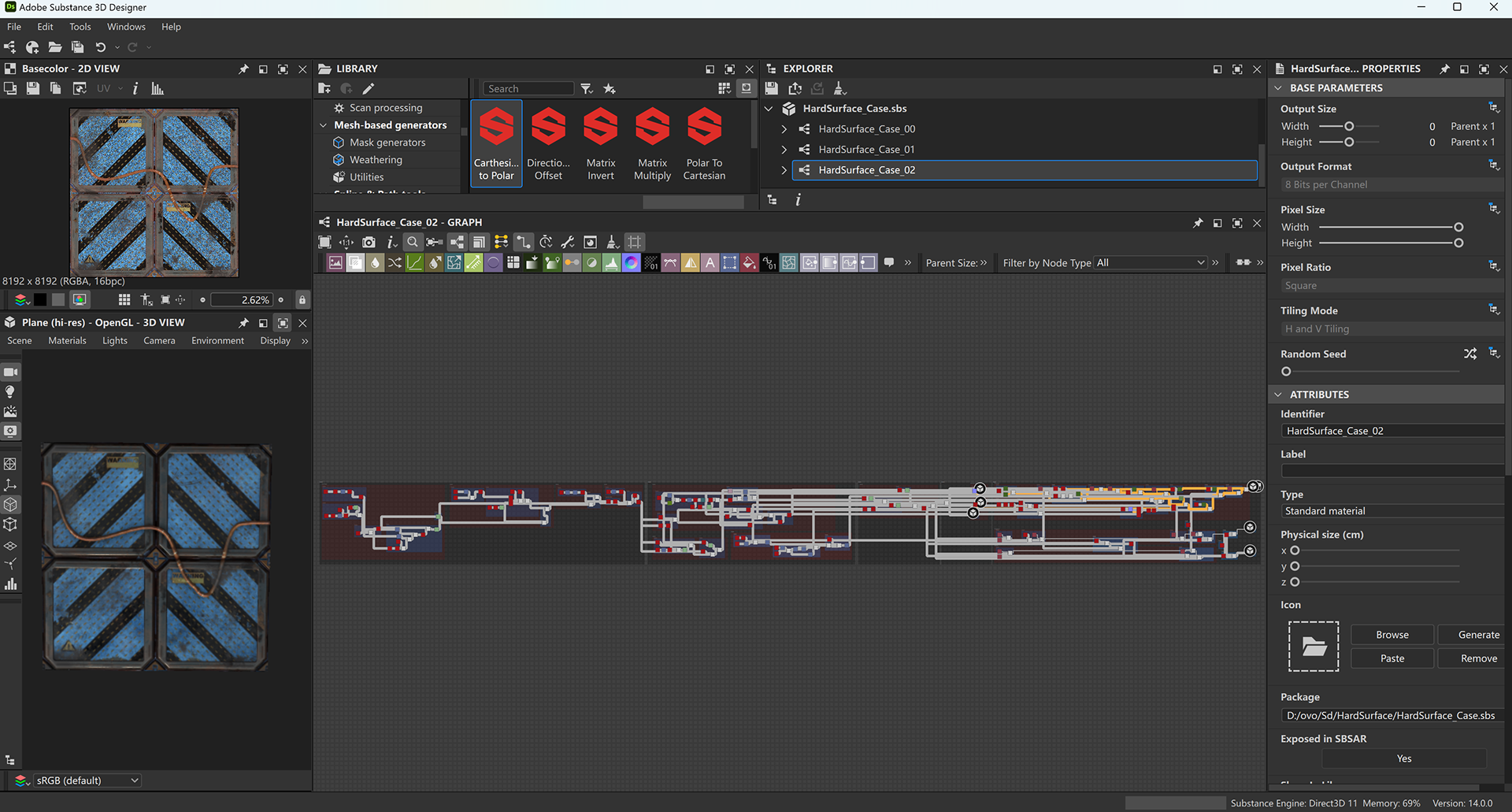The image size is (1512, 812).
Task: Click the graph clean broom icon
Action: pyautogui.click(x=612, y=242)
